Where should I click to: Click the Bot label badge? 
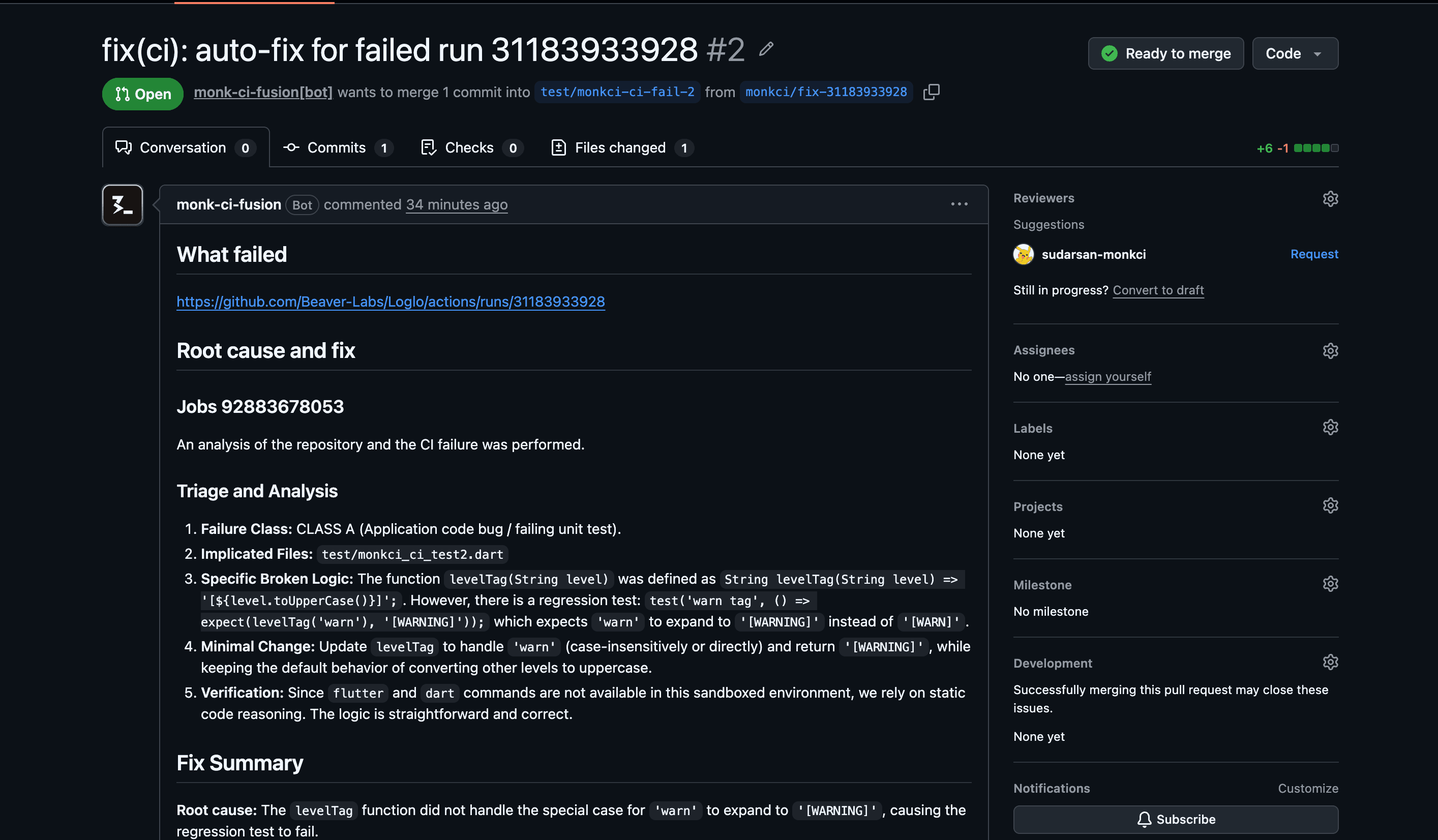pyautogui.click(x=303, y=205)
